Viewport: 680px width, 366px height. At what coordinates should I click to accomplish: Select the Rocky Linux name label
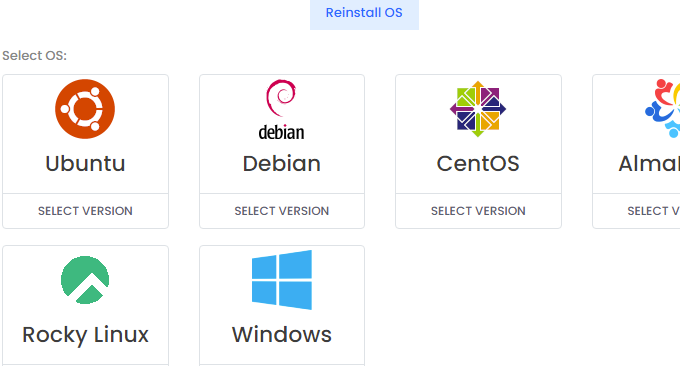coord(85,335)
